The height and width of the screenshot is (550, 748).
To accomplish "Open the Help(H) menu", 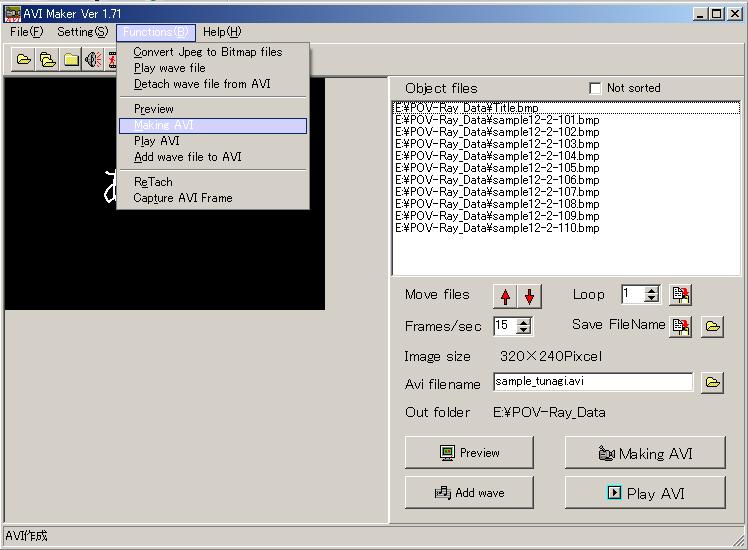I will (x=222, y=32).
